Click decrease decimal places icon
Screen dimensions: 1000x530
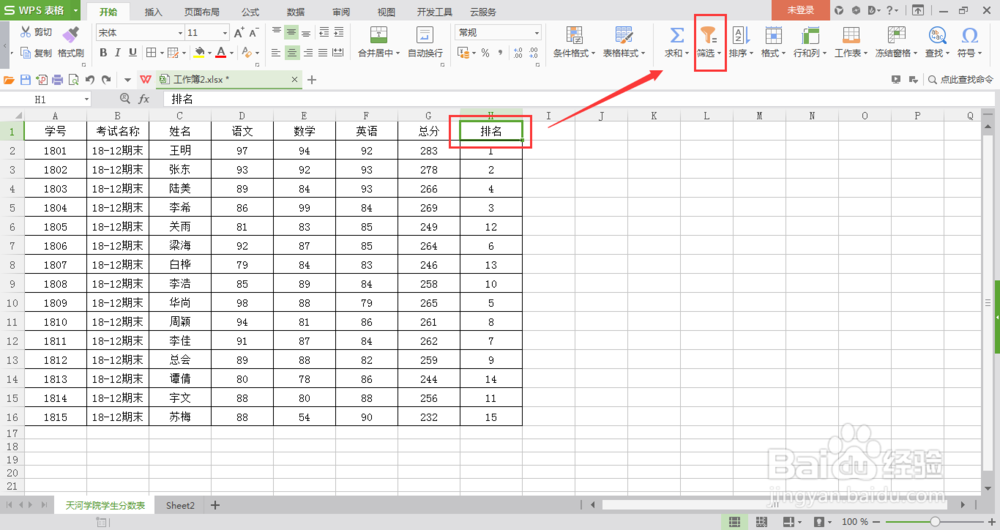coord(533,53)
